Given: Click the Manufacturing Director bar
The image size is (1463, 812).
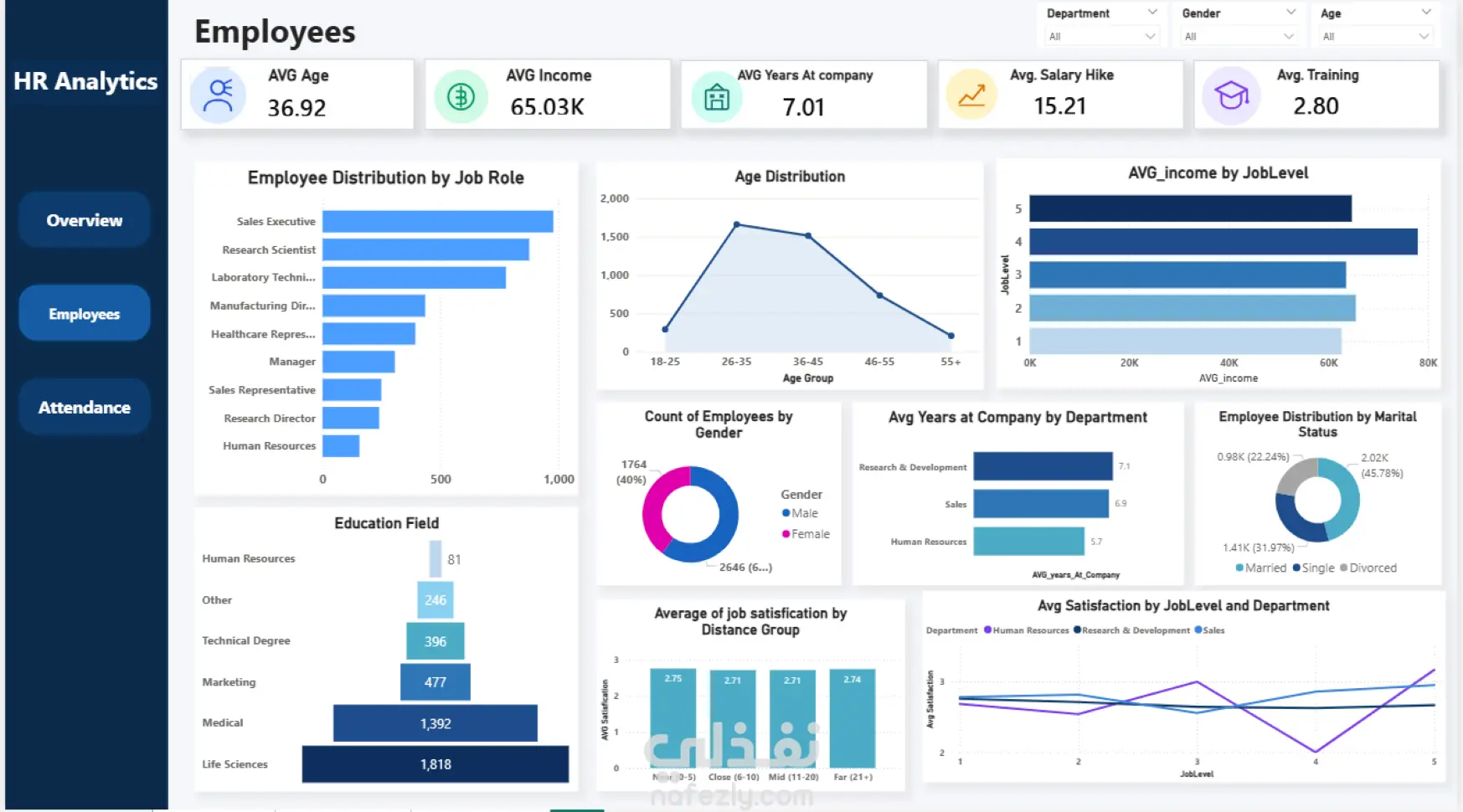Looking at the screenshot, I should coord(373,306).
